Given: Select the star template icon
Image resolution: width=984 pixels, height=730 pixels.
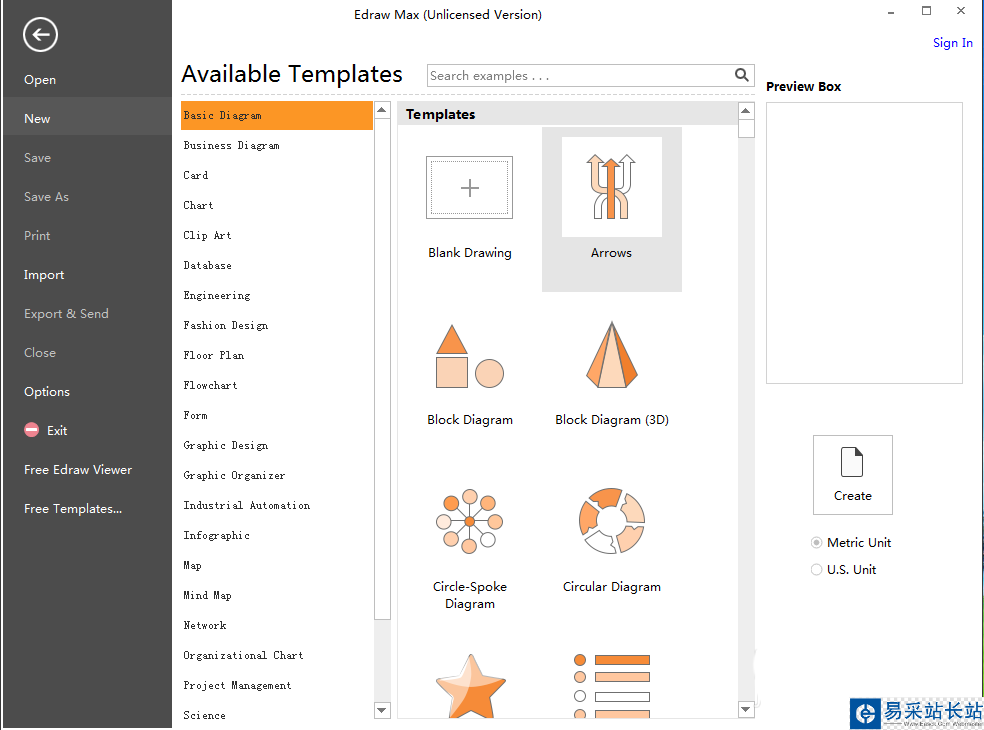Looking at the screenshot, I should tap(471, 685).
